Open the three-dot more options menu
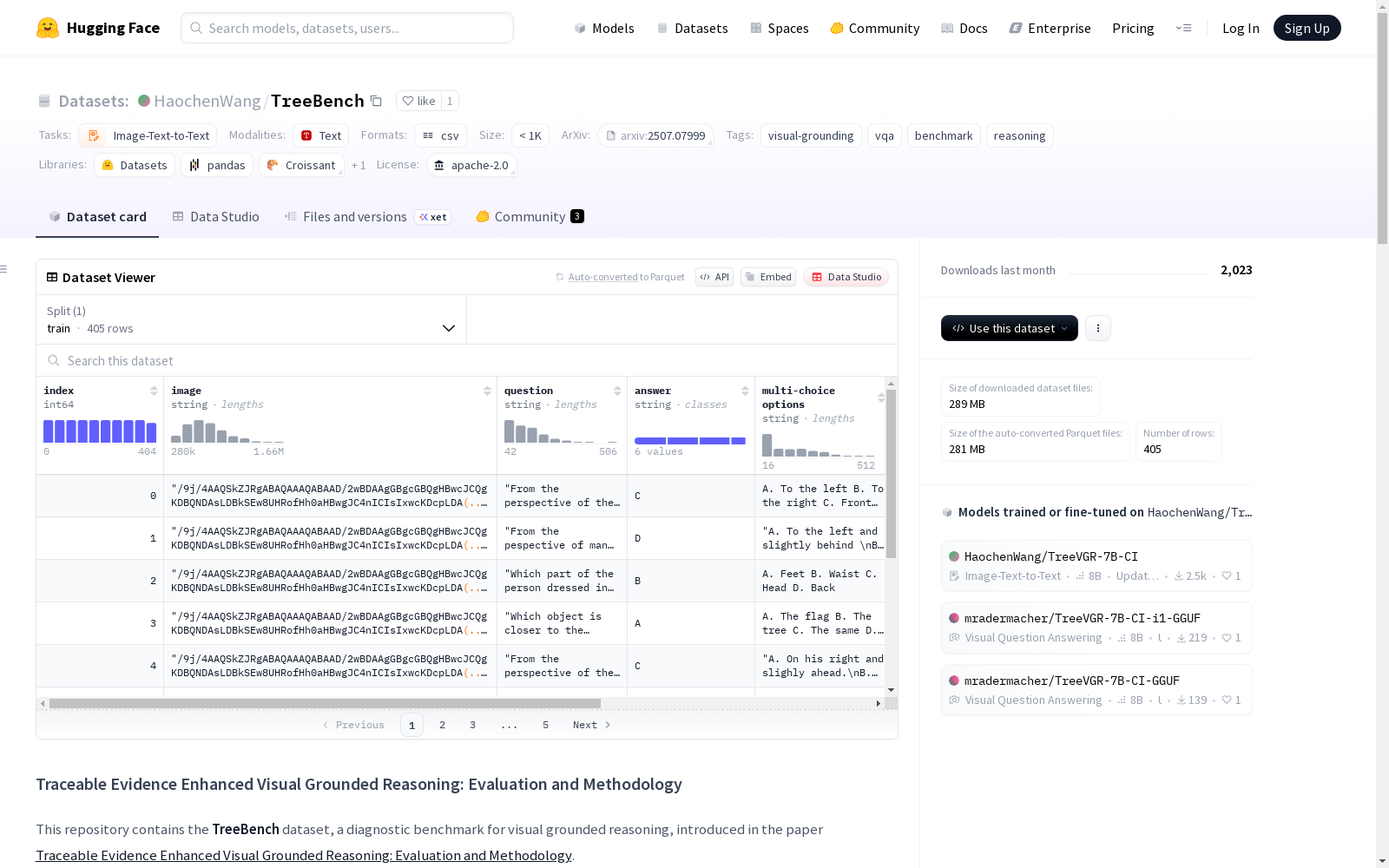The height and width of the screenshot is (868, 1389). coord(1098,328)
